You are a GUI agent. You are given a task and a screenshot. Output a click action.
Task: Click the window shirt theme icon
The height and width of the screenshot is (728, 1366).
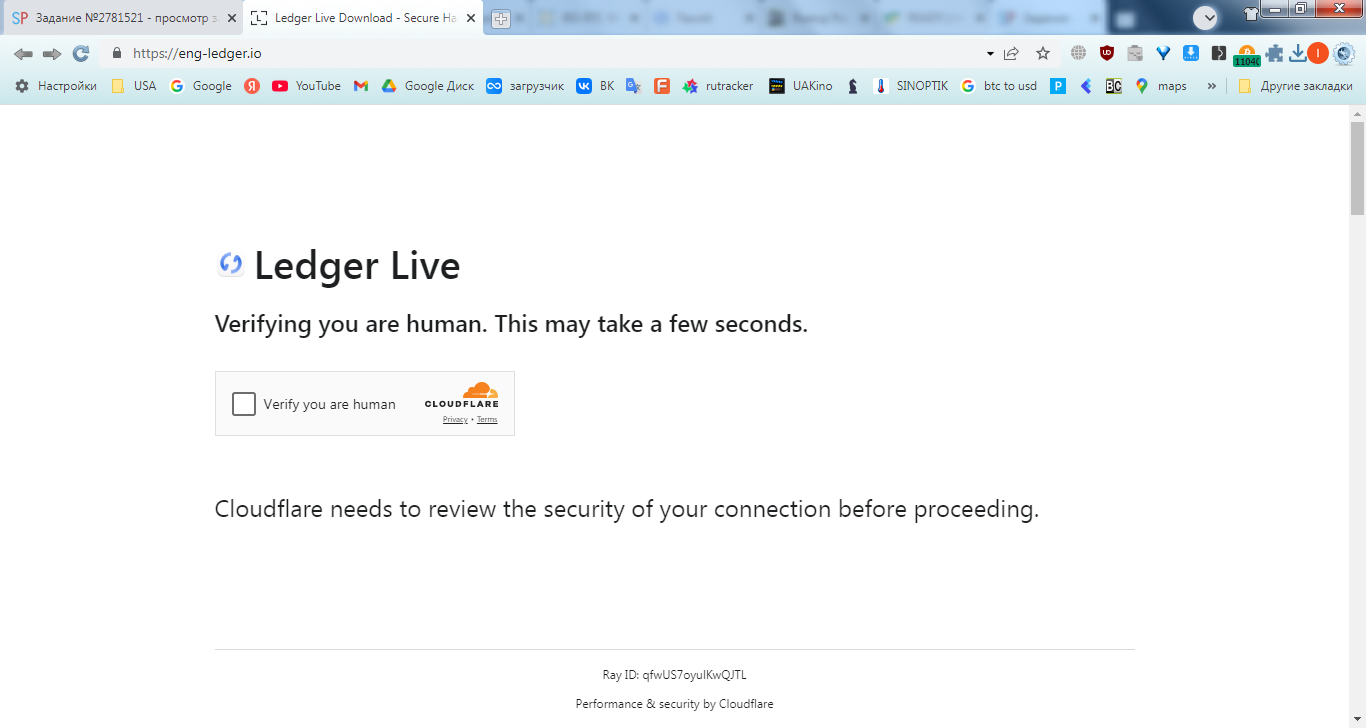point(1251,13)
